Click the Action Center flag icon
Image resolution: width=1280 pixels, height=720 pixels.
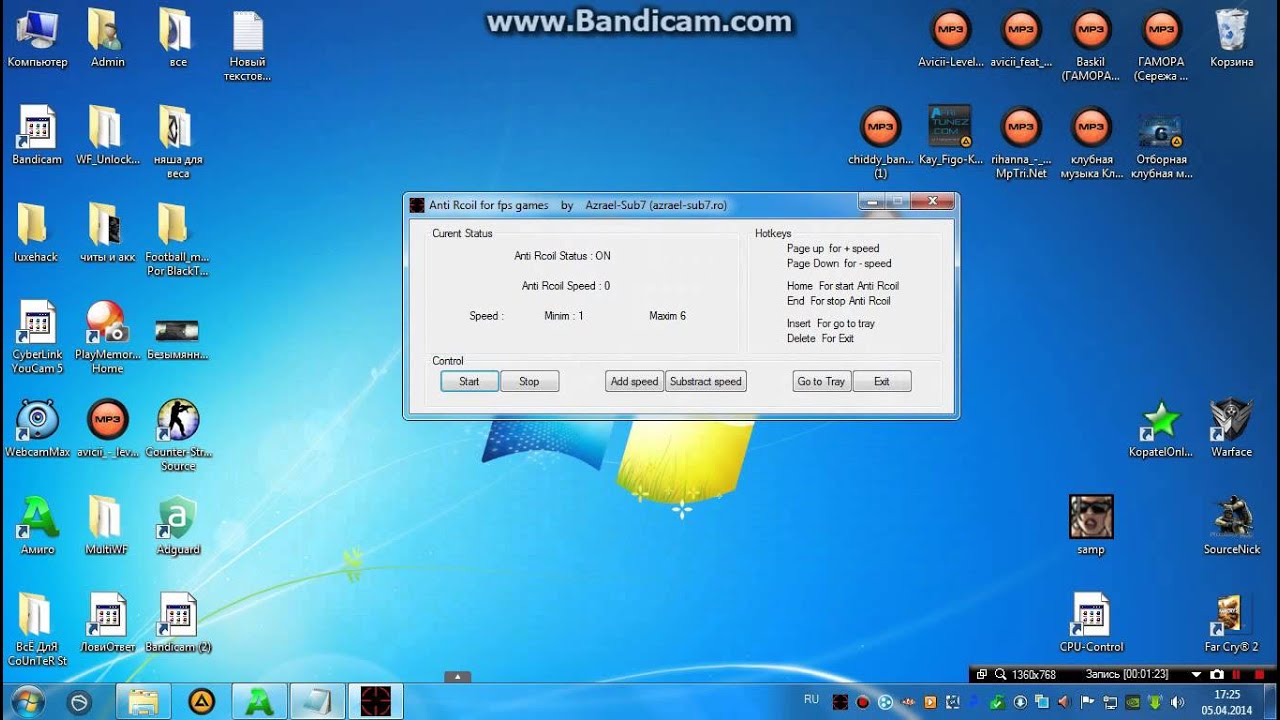[x=1087, y=702]
